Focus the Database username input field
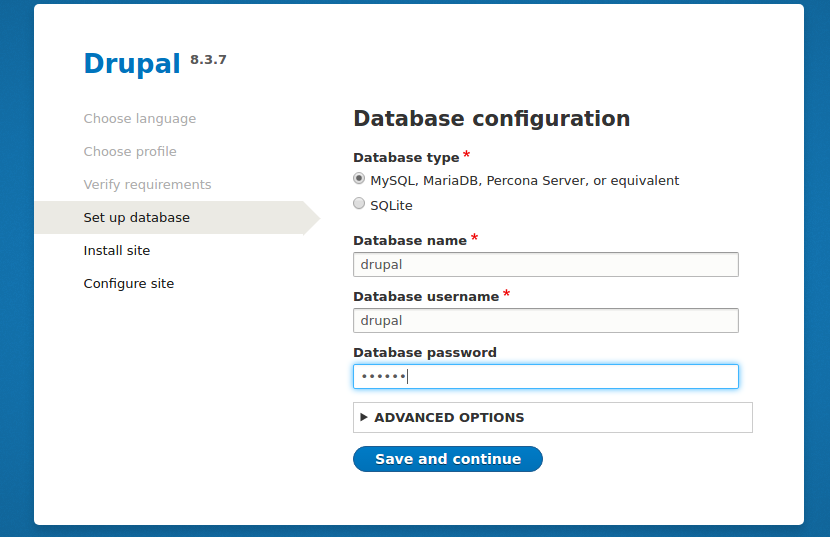The image size is (830, 537). [x=546, y=320]
